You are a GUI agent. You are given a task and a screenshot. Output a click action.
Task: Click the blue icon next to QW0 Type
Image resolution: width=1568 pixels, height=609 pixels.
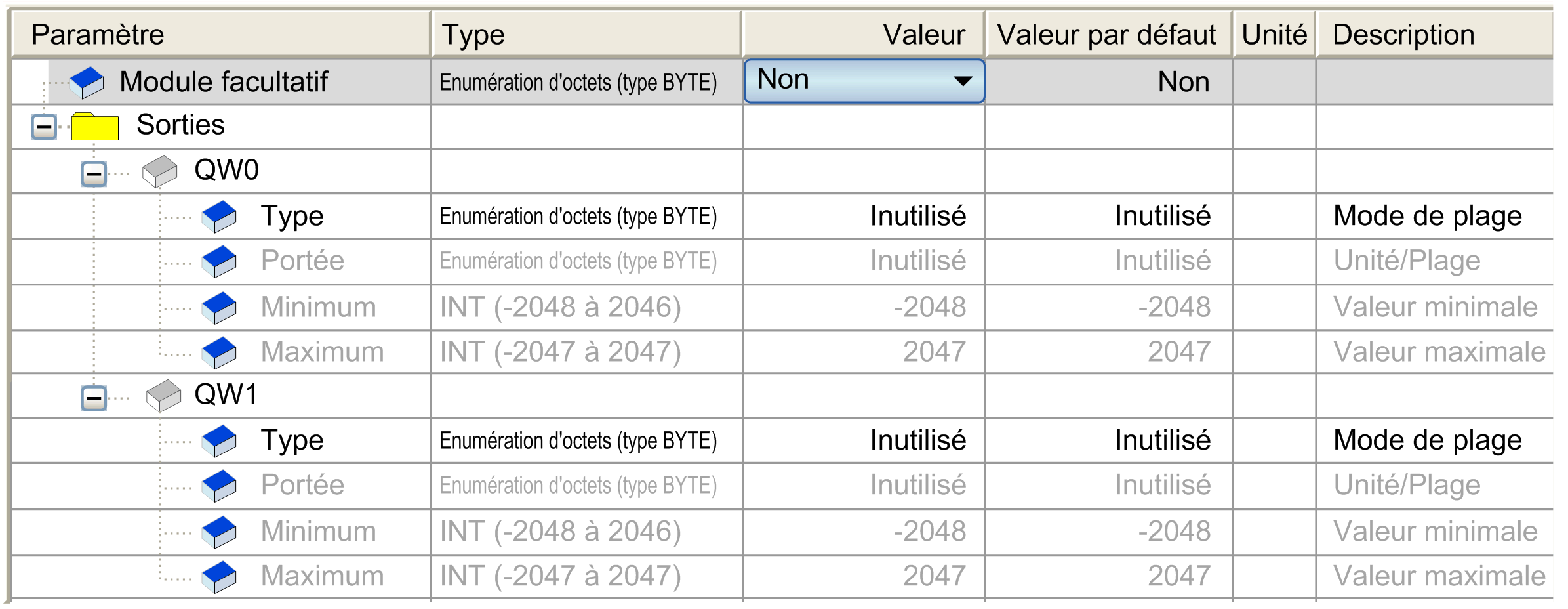point(219,216)
